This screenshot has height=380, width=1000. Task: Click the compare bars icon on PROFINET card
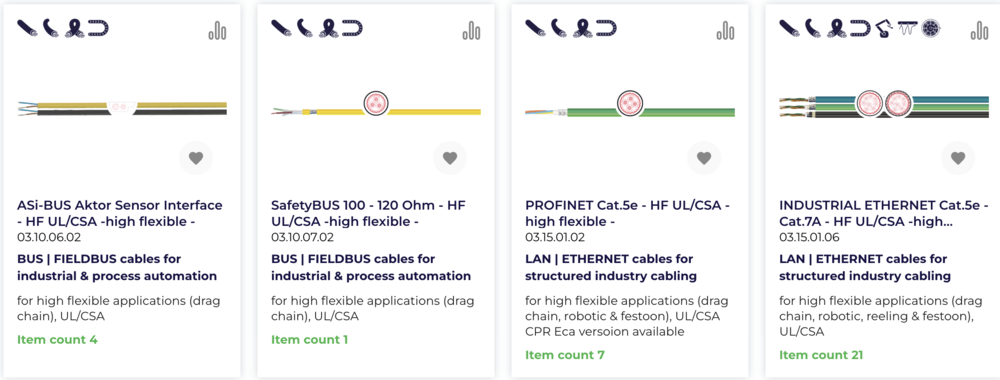pos(726,30)
